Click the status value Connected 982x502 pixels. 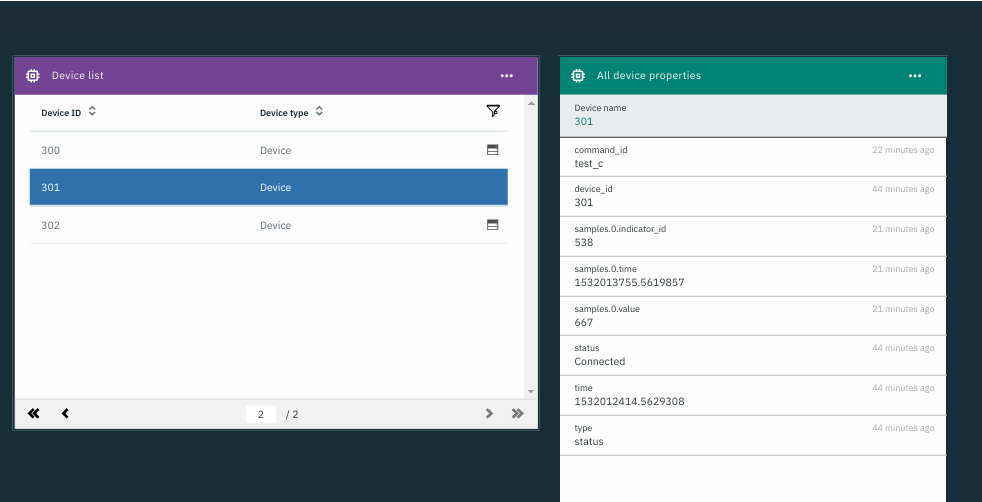pyautogui.click(x=599, y=361)
